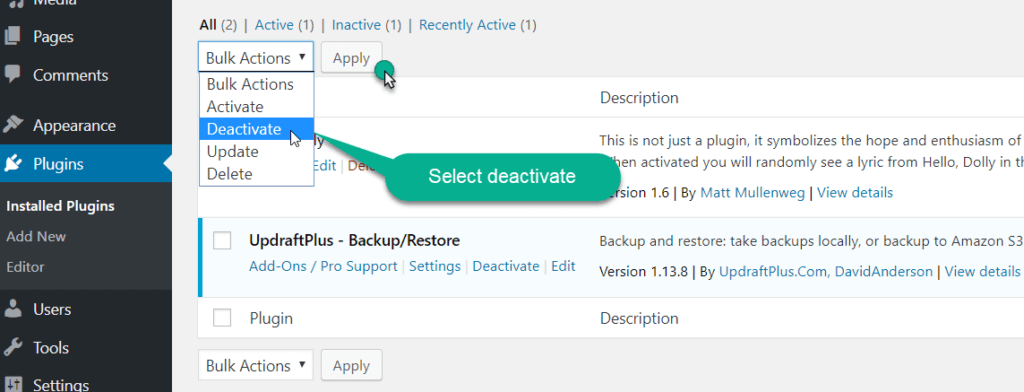The image size is (1024, 392).
Task: Click the Users person icon
Action: click(x=12, y=309)
